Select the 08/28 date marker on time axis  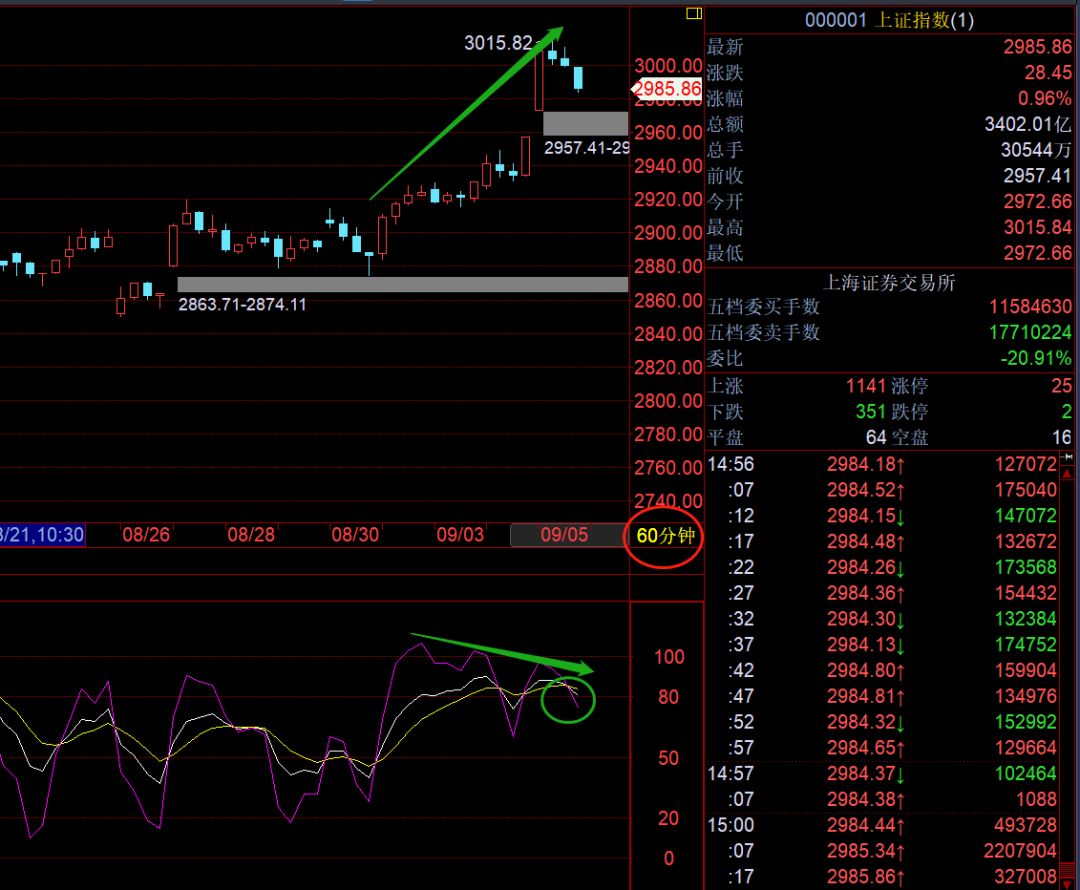(x=251, y=535)
